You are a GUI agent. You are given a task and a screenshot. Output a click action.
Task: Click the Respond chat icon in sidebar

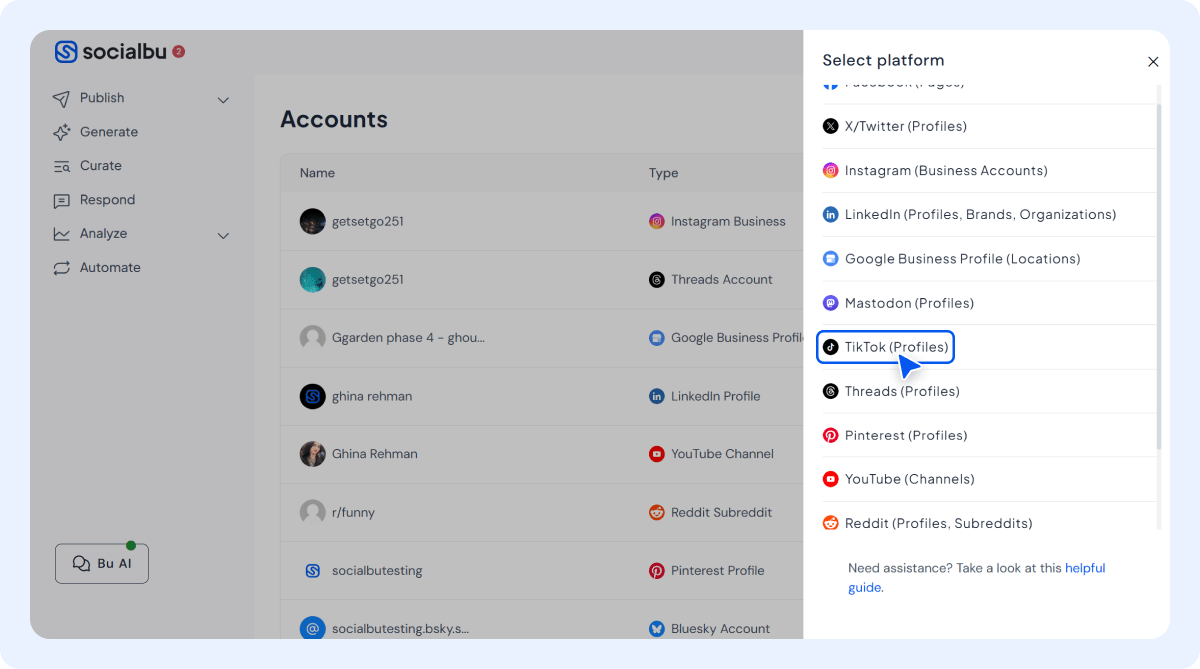point(62,200)
